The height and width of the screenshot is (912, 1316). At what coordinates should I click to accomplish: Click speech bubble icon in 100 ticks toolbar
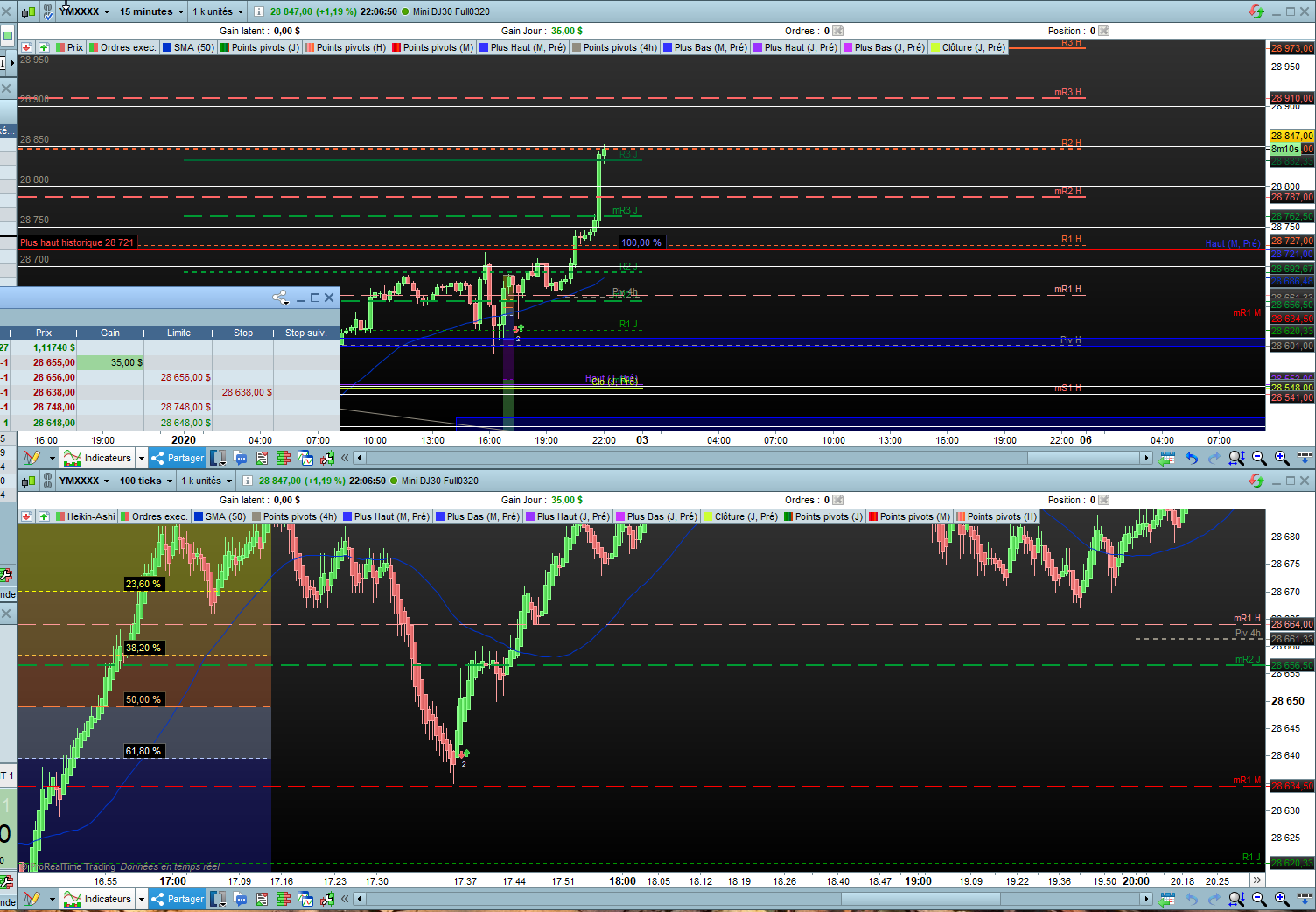point(241,899)
